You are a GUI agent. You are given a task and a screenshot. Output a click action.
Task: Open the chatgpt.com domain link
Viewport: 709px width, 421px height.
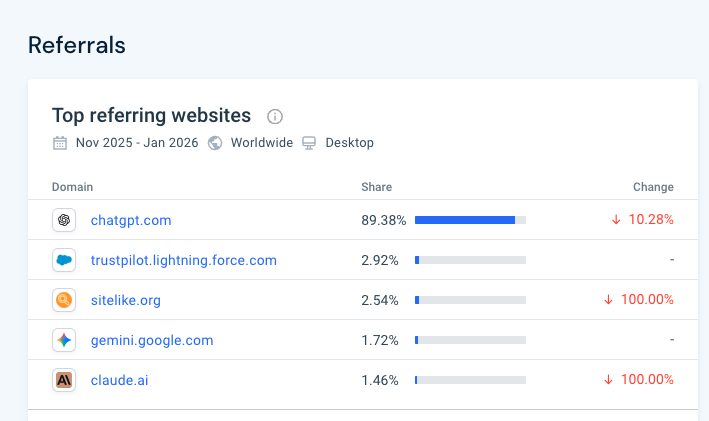point(130,220)
